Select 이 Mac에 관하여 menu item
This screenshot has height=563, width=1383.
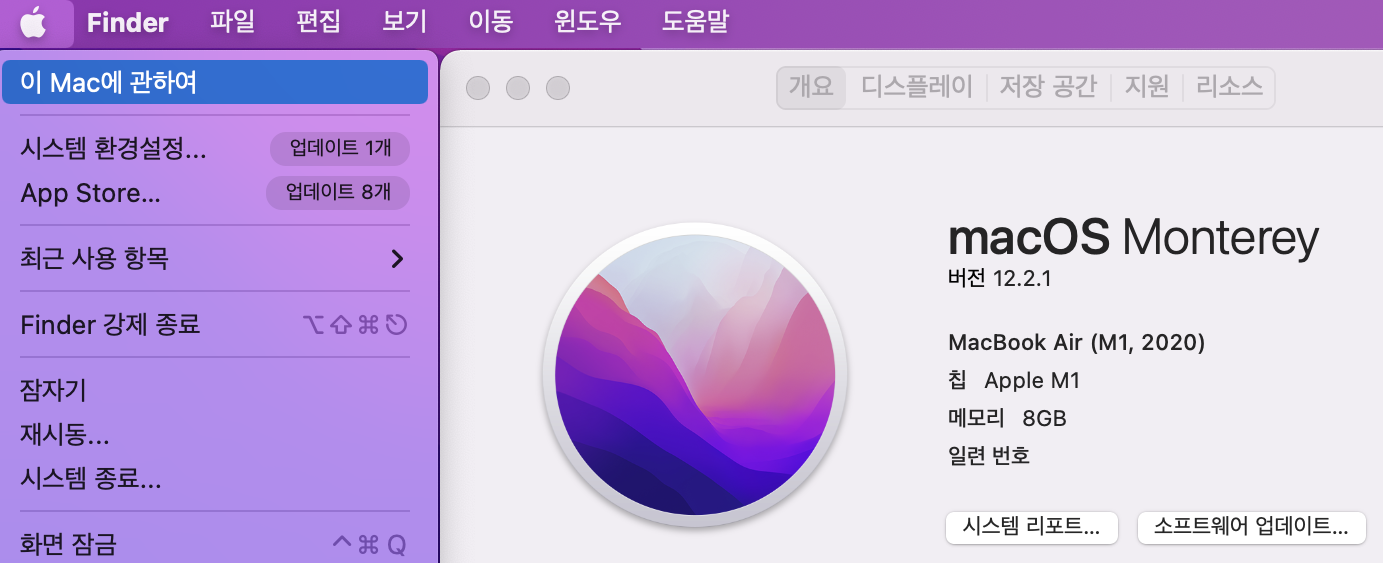coord(215,82)
